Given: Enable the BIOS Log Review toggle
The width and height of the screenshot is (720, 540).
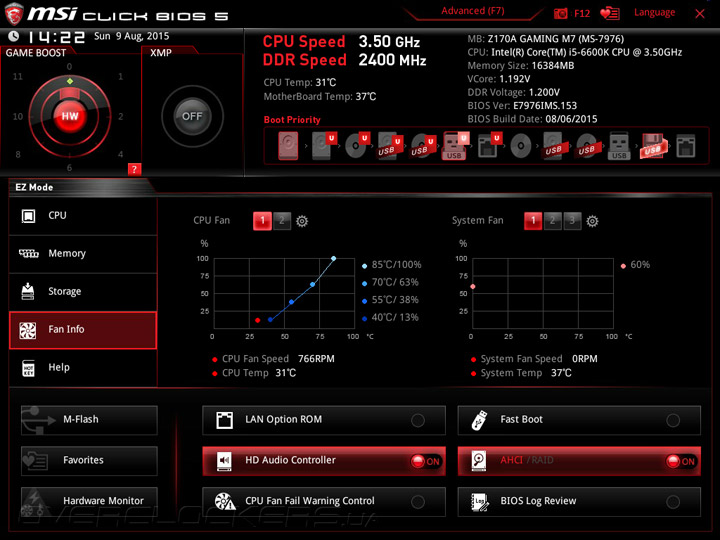Looking at the screenshot, I should (x=673, y=502).
